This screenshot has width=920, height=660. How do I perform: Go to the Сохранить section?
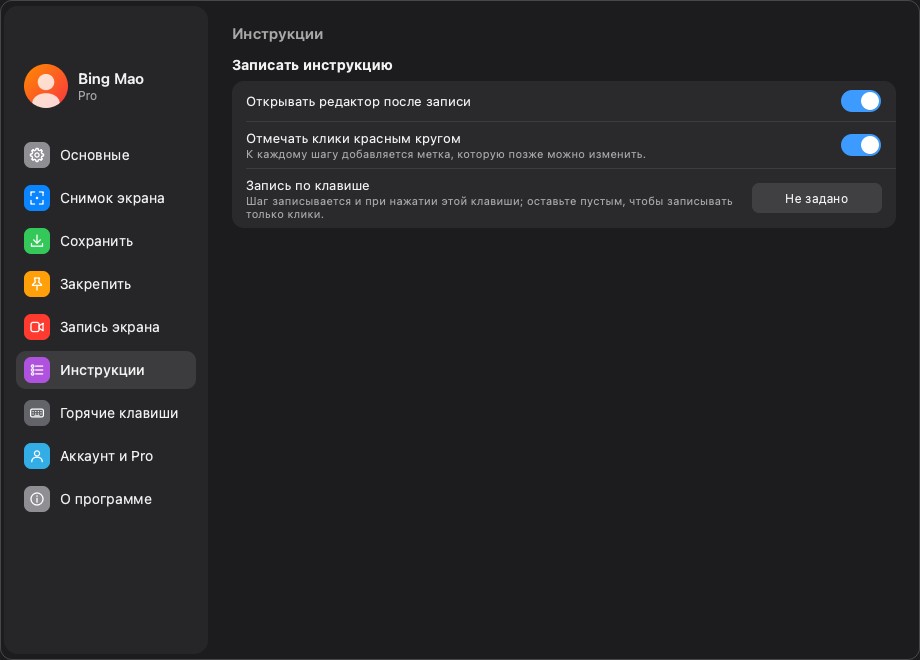tap(106, 241)
